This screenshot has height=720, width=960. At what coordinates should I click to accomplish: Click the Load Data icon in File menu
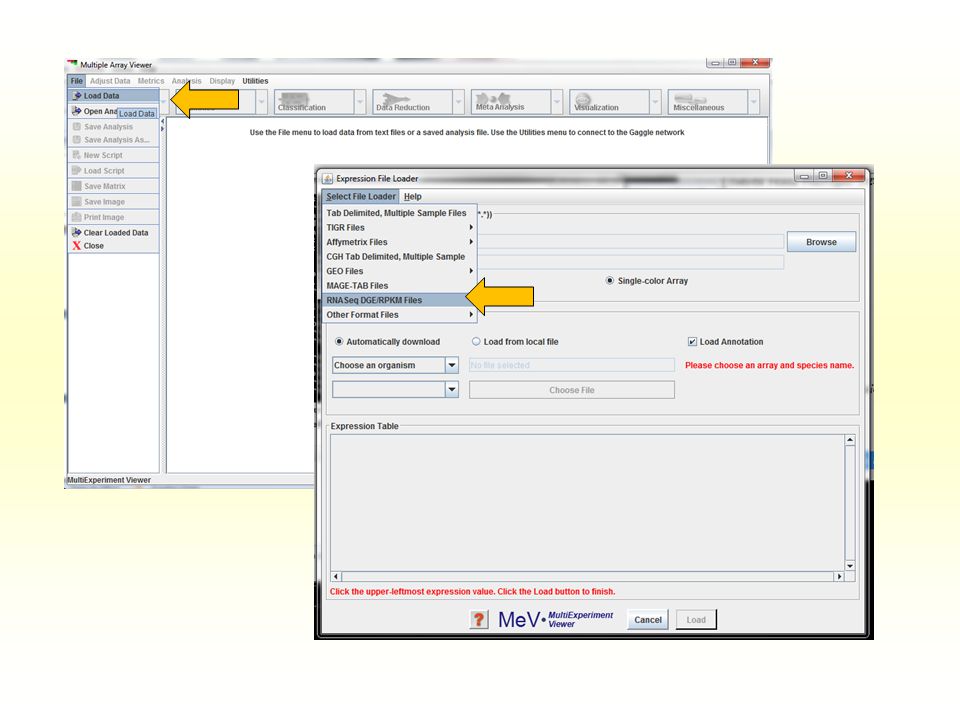(77, 96)
